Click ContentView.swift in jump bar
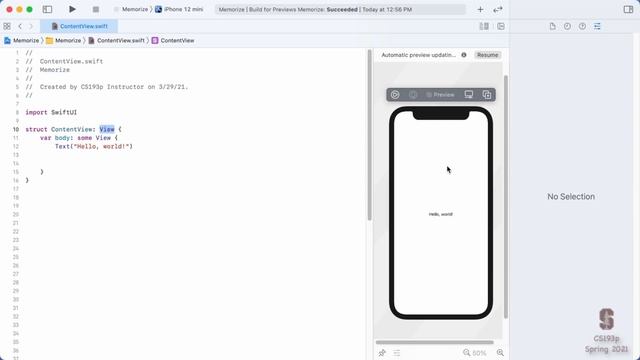This screenshot has width=640, height=360. pyautogui.click(x=117, y=40)
